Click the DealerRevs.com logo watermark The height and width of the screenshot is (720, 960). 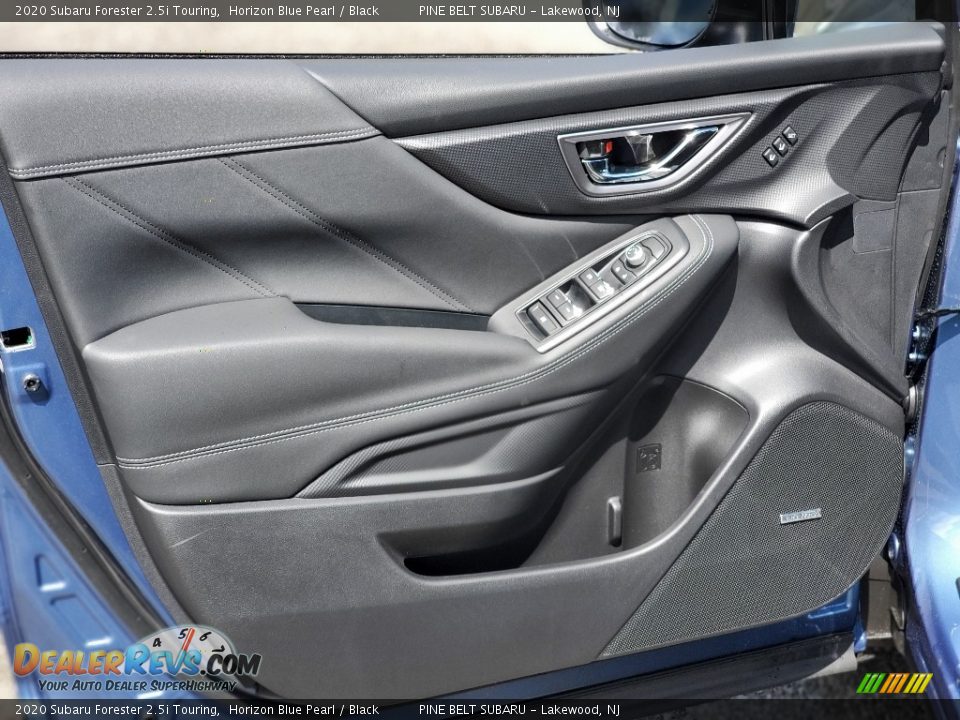[135, 661]
